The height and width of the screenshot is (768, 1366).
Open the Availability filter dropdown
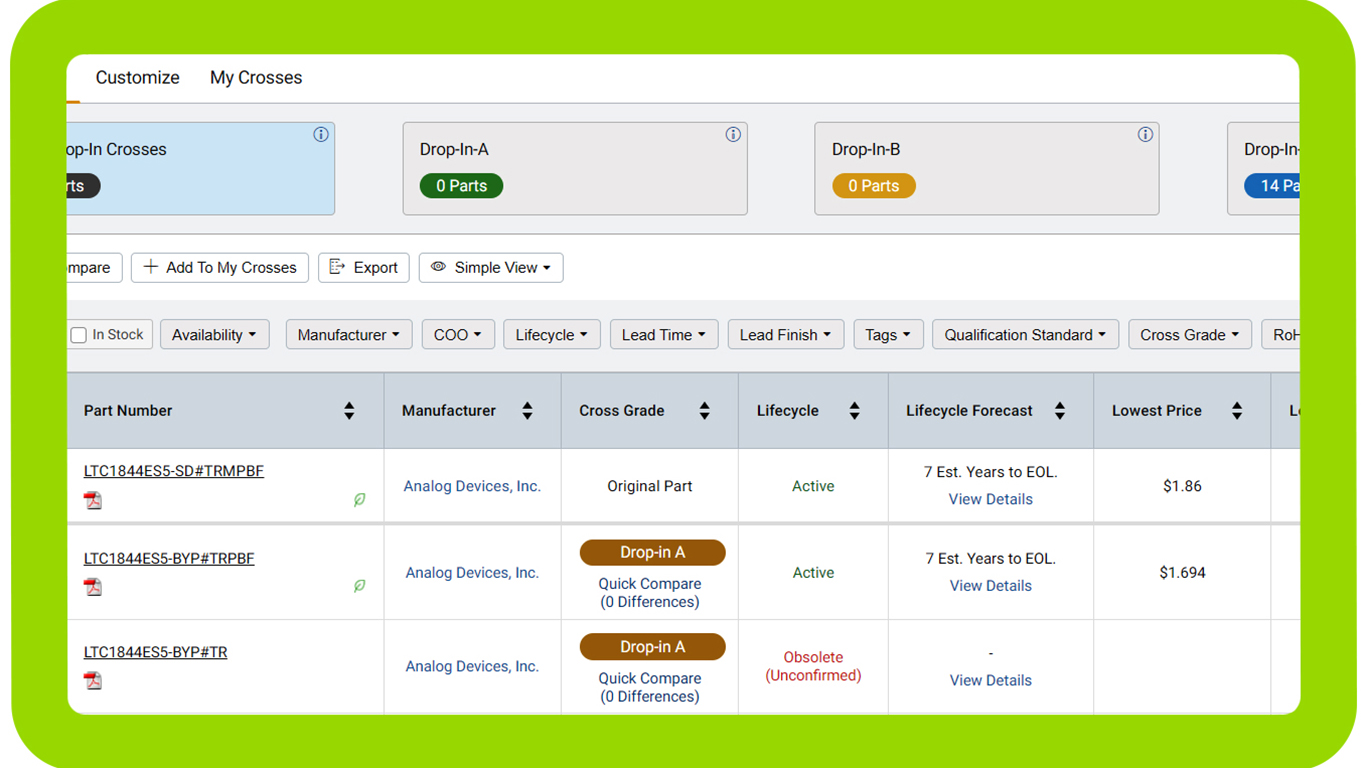tap(214, 335)
